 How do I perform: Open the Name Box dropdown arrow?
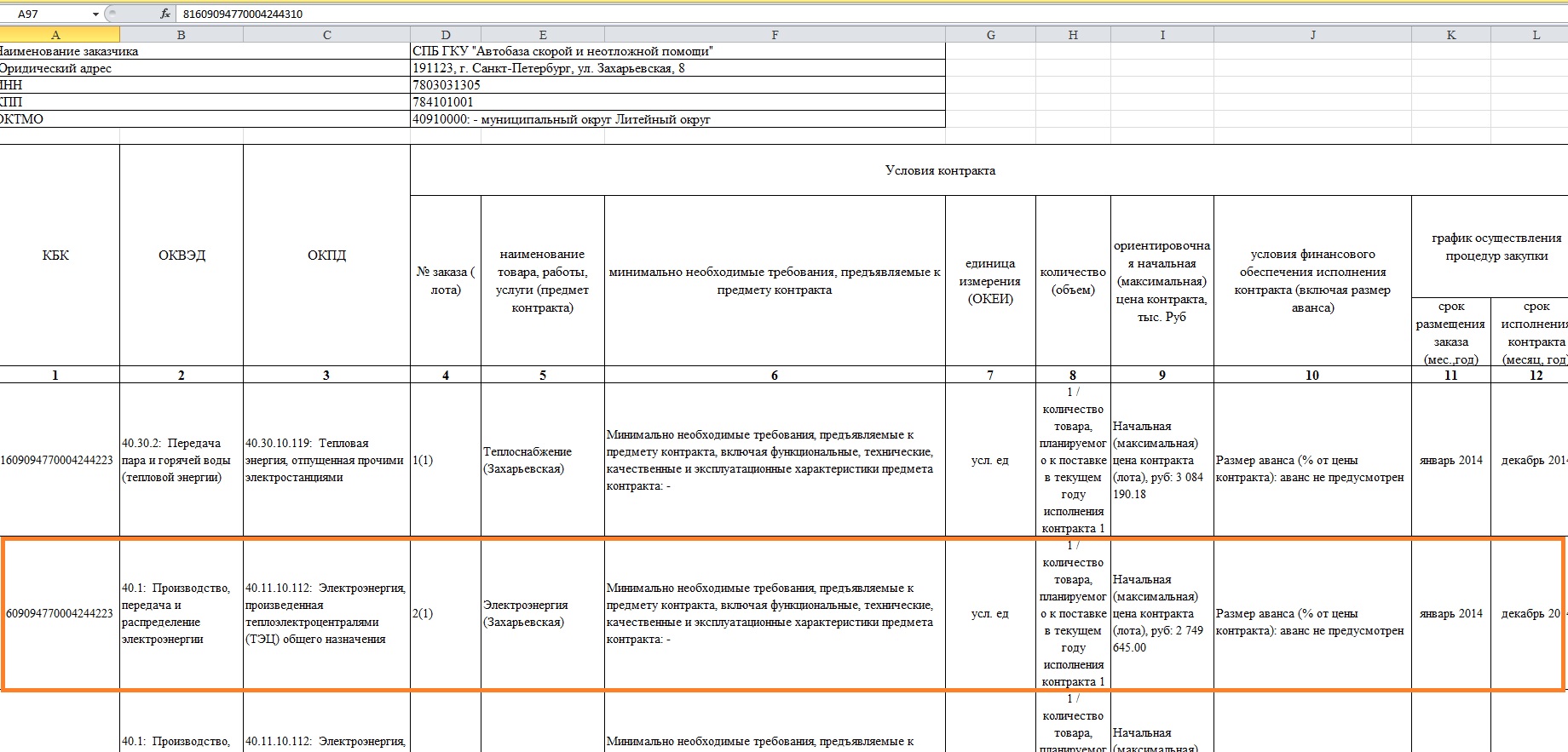click(x=95, y=14)
